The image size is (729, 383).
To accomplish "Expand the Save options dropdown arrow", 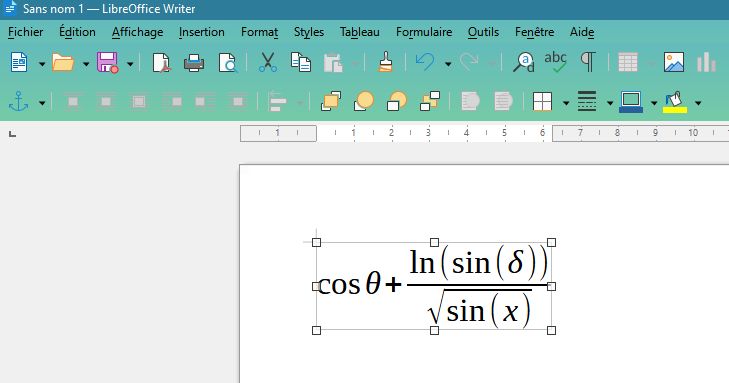I will point(130,64).
